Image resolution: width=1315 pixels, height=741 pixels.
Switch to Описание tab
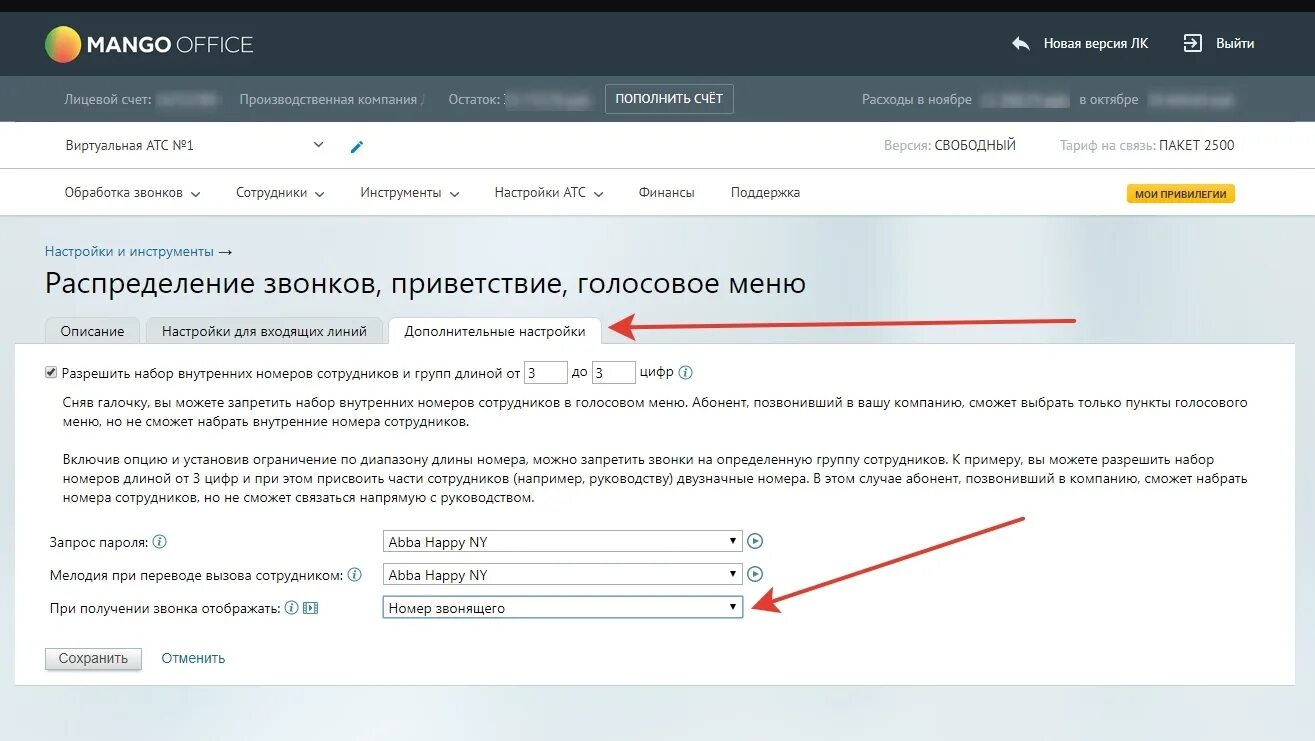(x=92, y=331)
